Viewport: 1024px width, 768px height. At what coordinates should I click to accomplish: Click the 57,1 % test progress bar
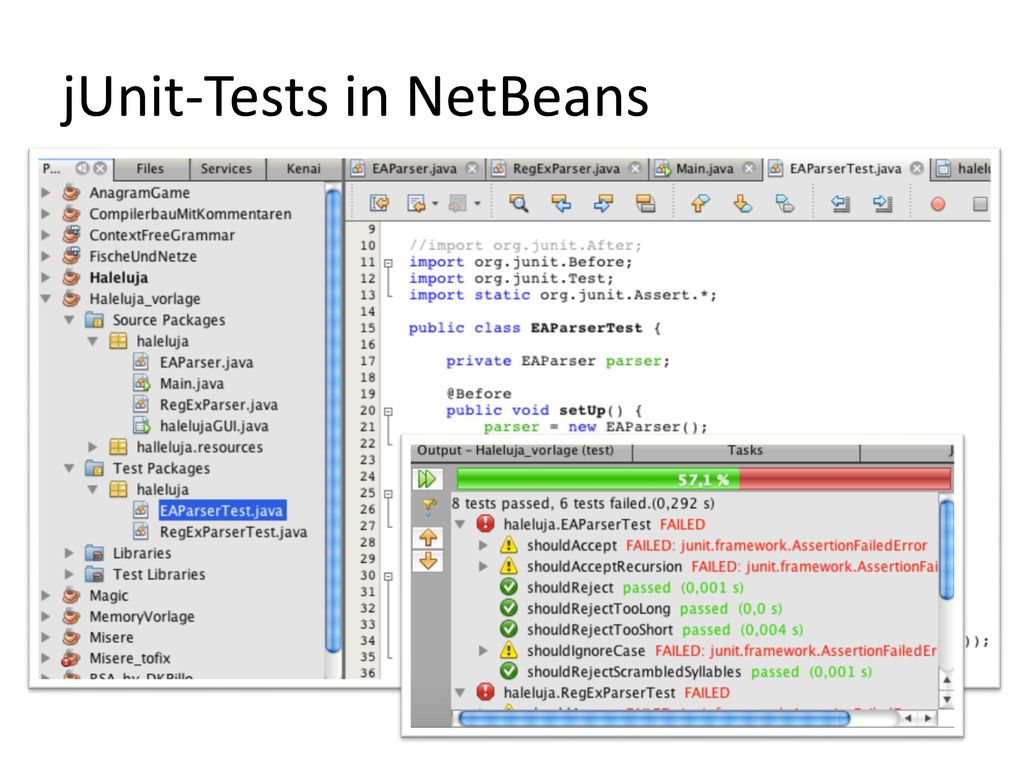pyautogui.click(x=703, y=479)
